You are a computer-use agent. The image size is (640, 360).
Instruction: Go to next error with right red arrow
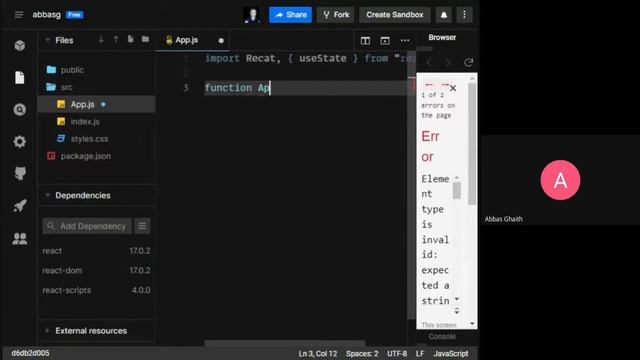445,84
